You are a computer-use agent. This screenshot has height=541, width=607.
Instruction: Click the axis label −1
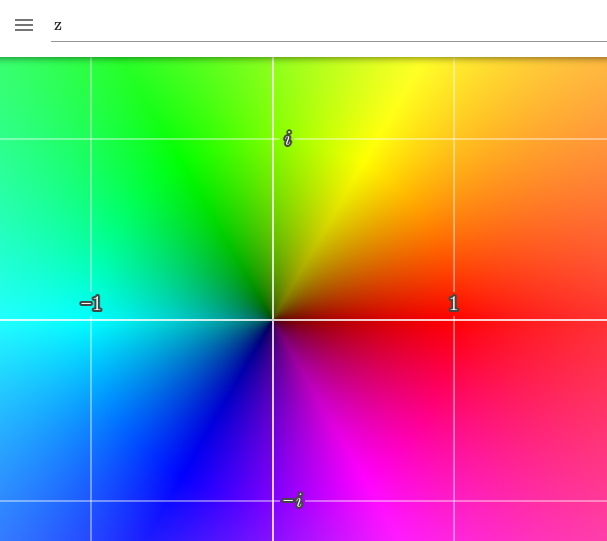click(91, 303)
